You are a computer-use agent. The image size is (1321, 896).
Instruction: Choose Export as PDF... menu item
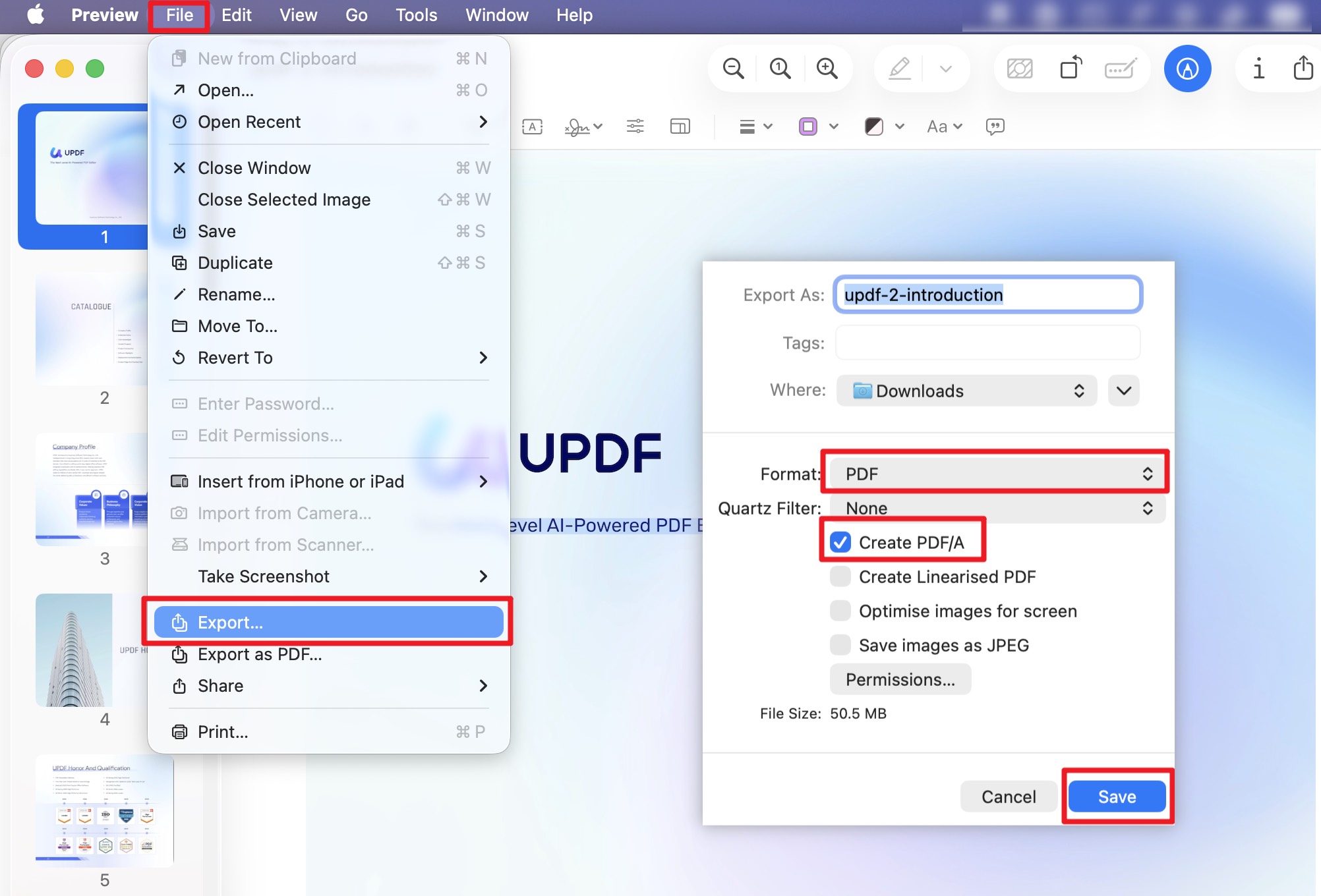click(328, 654)
